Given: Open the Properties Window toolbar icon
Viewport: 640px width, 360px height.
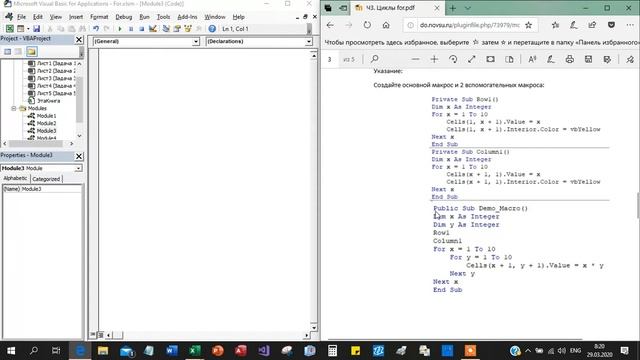Looking at the screenshot, I should [177, 29].
